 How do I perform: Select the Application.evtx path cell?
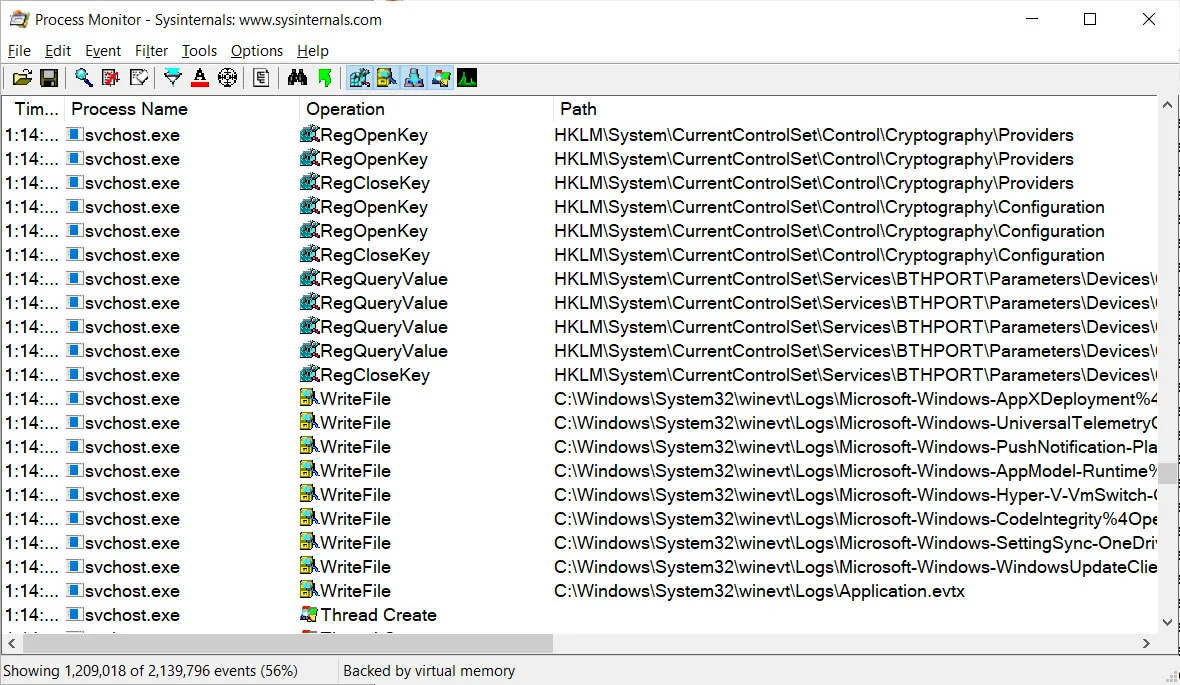click(759, 591)
